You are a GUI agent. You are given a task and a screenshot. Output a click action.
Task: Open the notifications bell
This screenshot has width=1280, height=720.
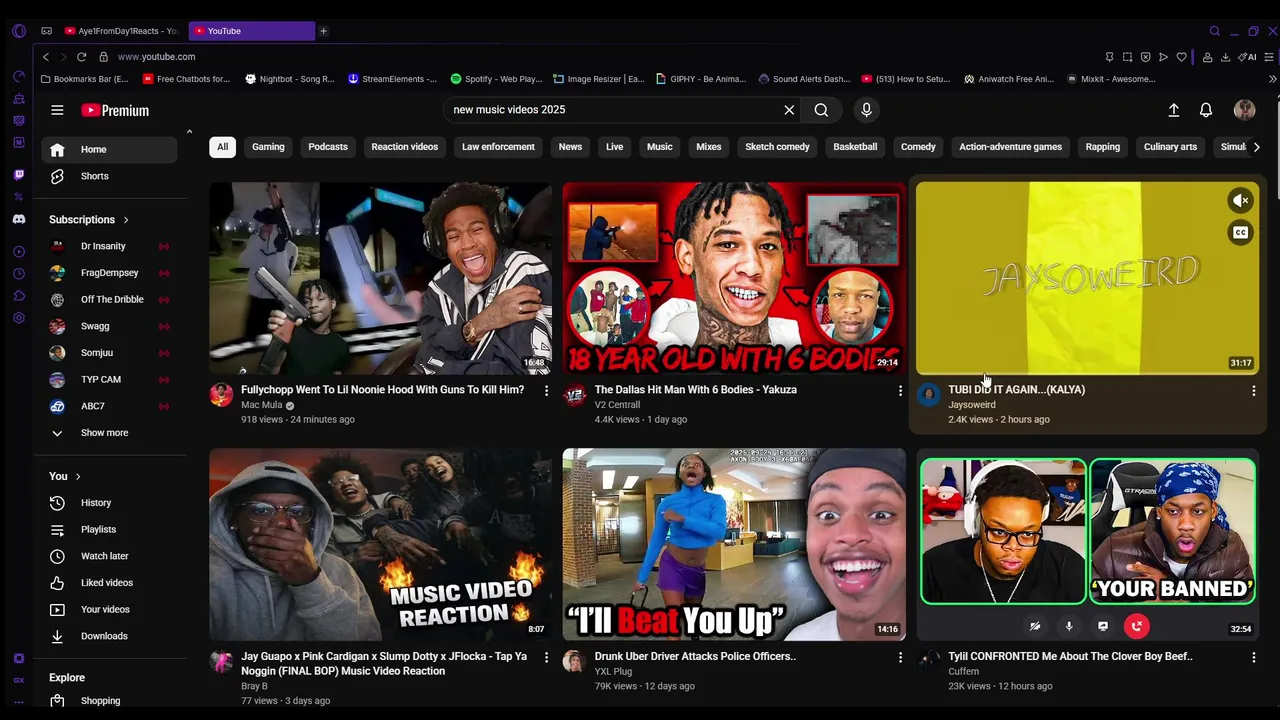coord(1206,110)
